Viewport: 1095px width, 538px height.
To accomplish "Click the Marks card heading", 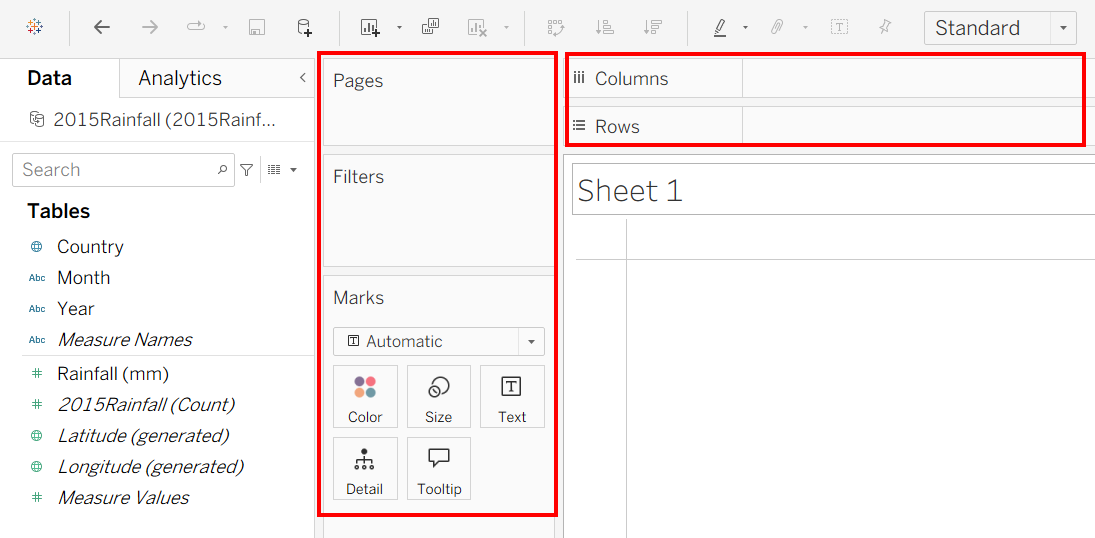I will point(359,298).
